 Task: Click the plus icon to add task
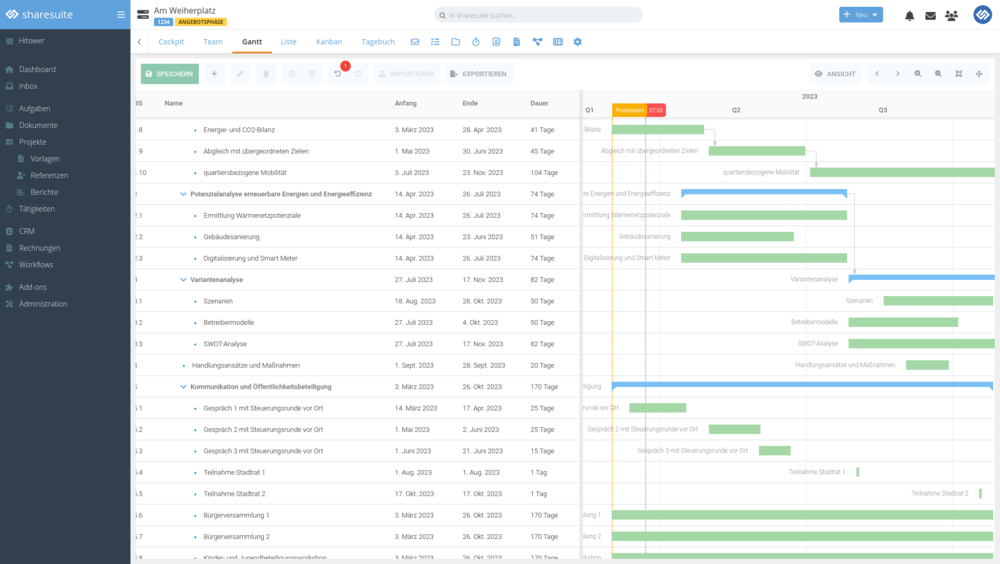(213, 74)
